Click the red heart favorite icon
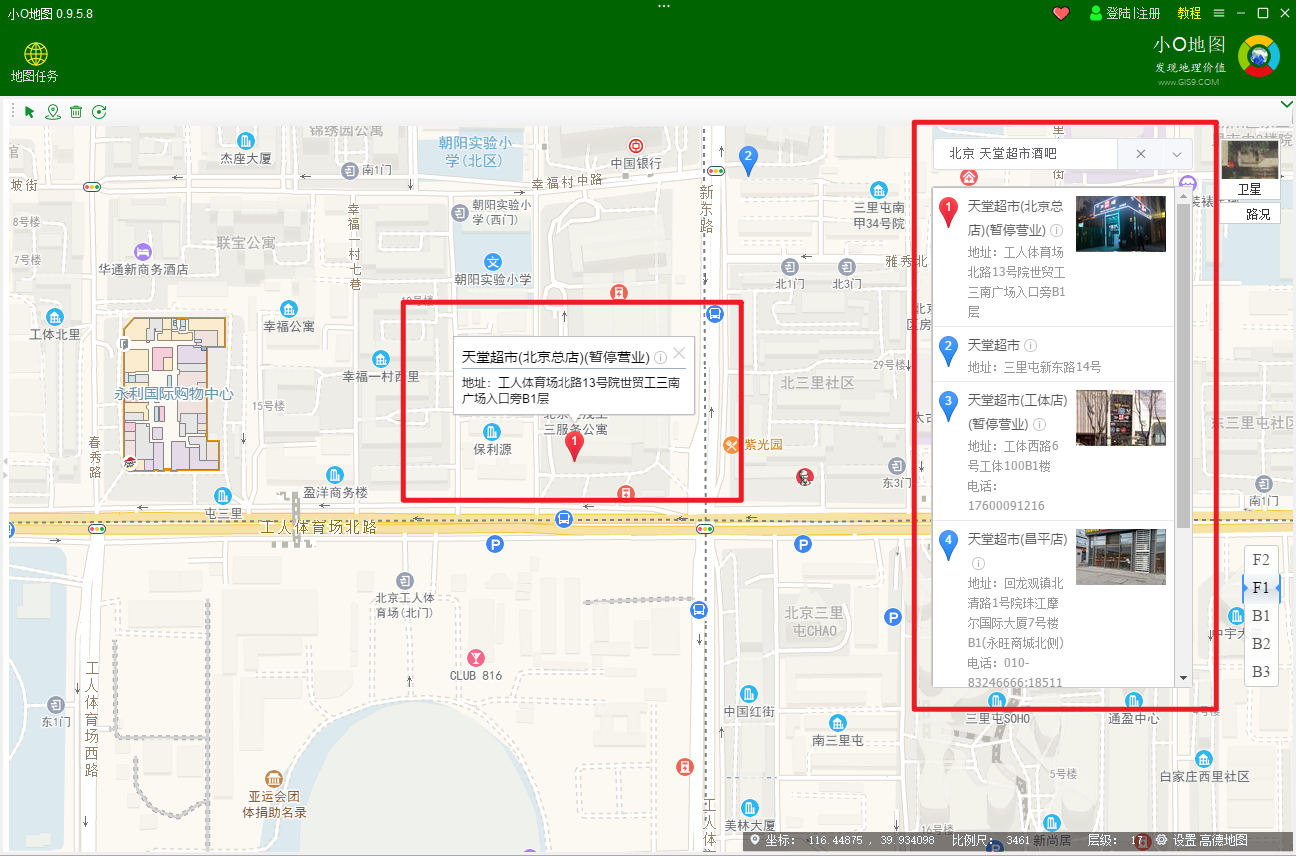This screenshot has height=856, width=1296. (x=1061, y=13)
